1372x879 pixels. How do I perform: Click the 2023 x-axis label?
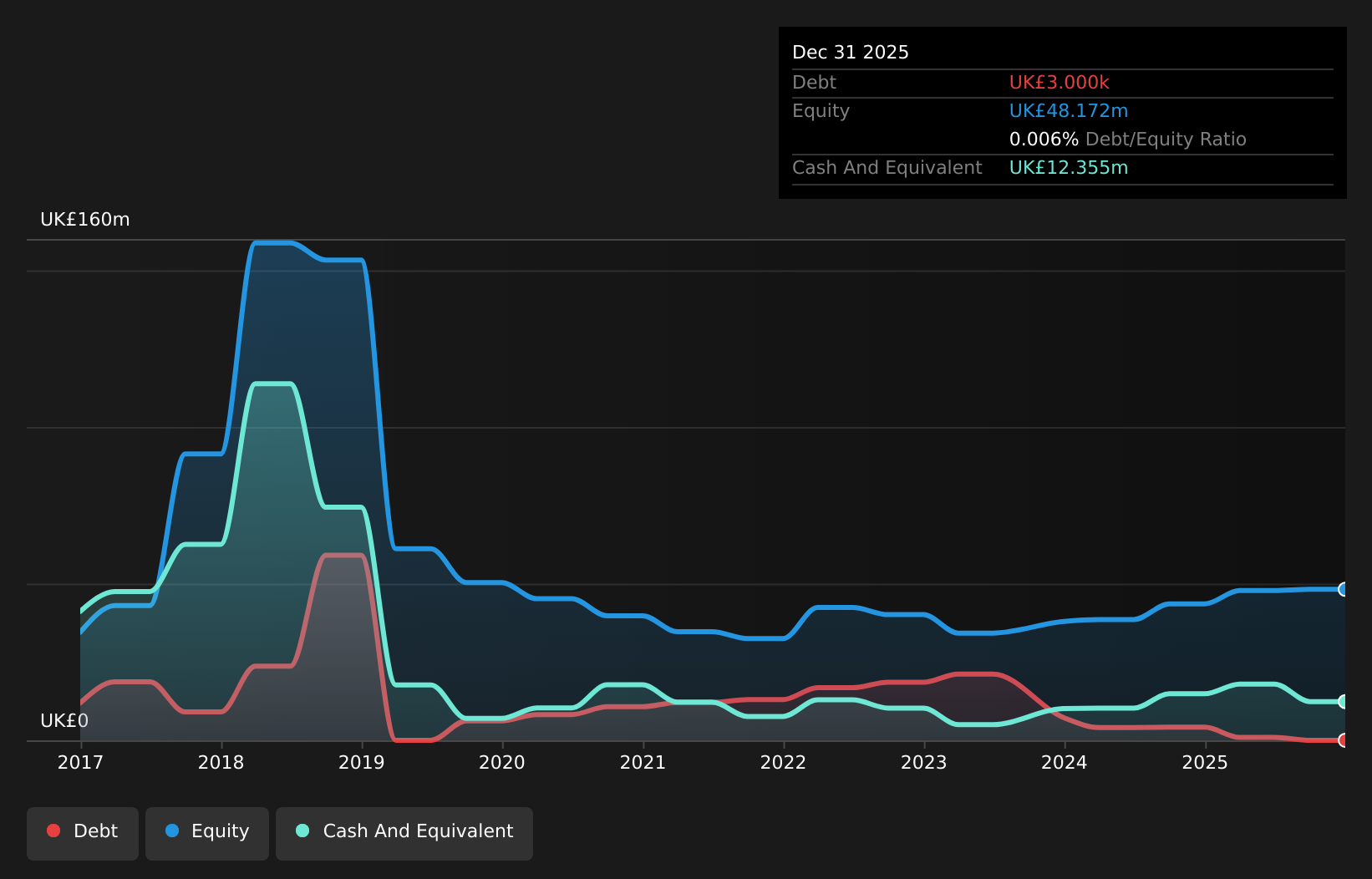tap(923, 762)
